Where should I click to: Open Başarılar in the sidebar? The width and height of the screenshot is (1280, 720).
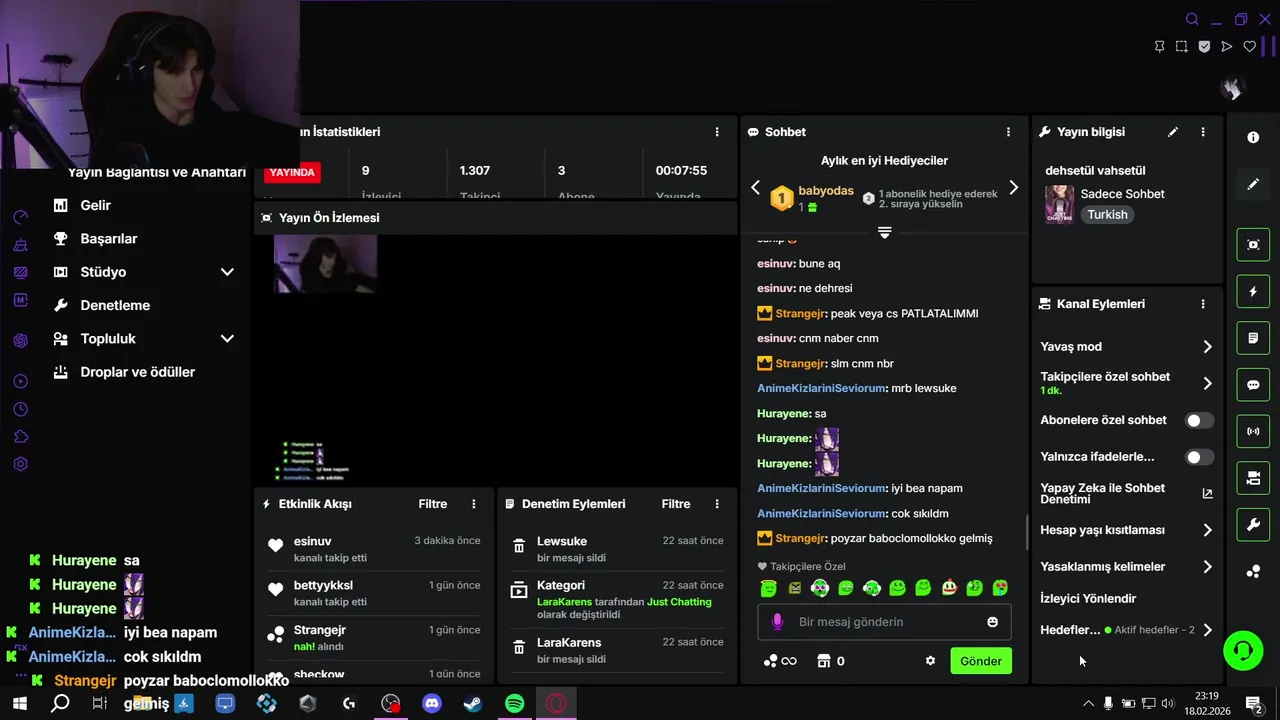click(x=108, y=239)
